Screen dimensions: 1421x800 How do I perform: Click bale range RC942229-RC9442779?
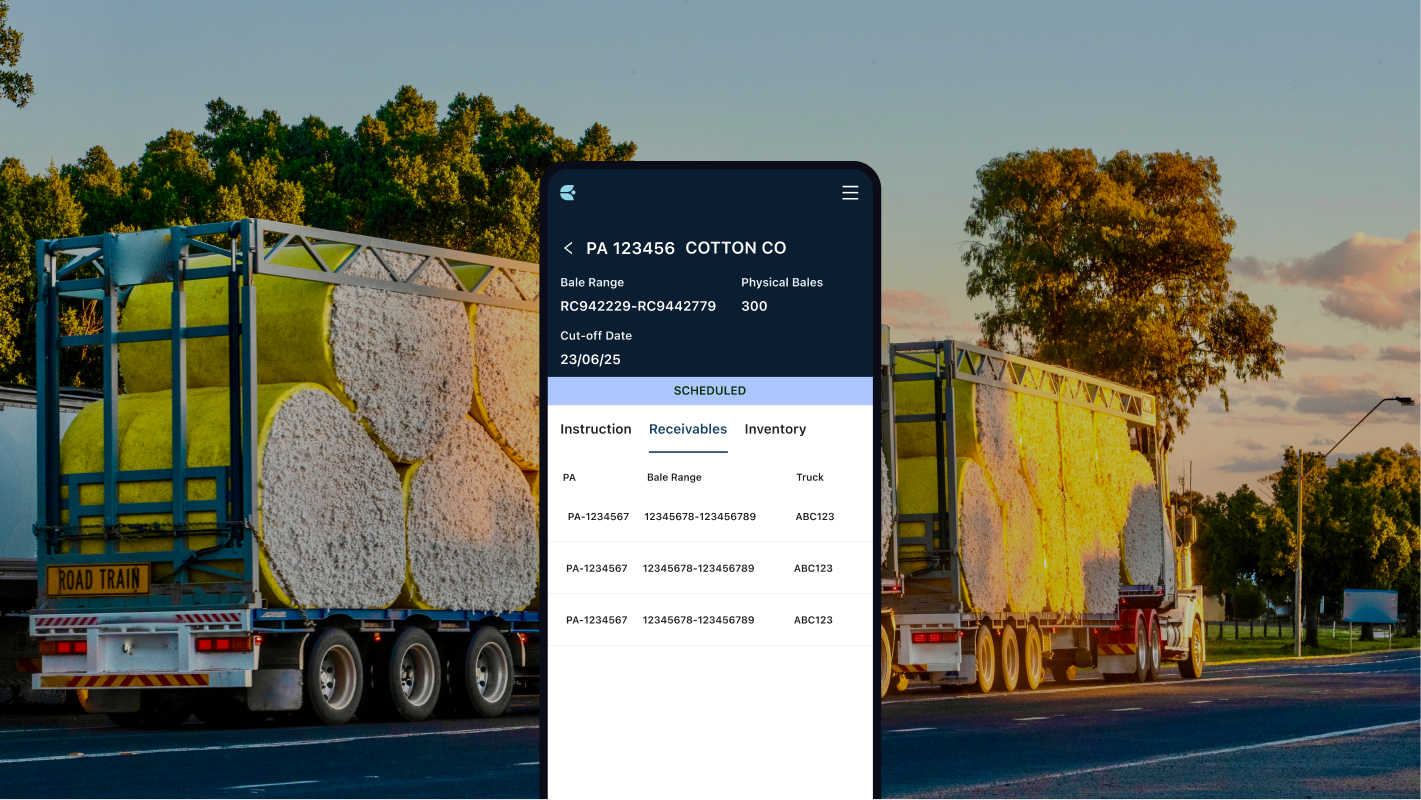(638, 306)
